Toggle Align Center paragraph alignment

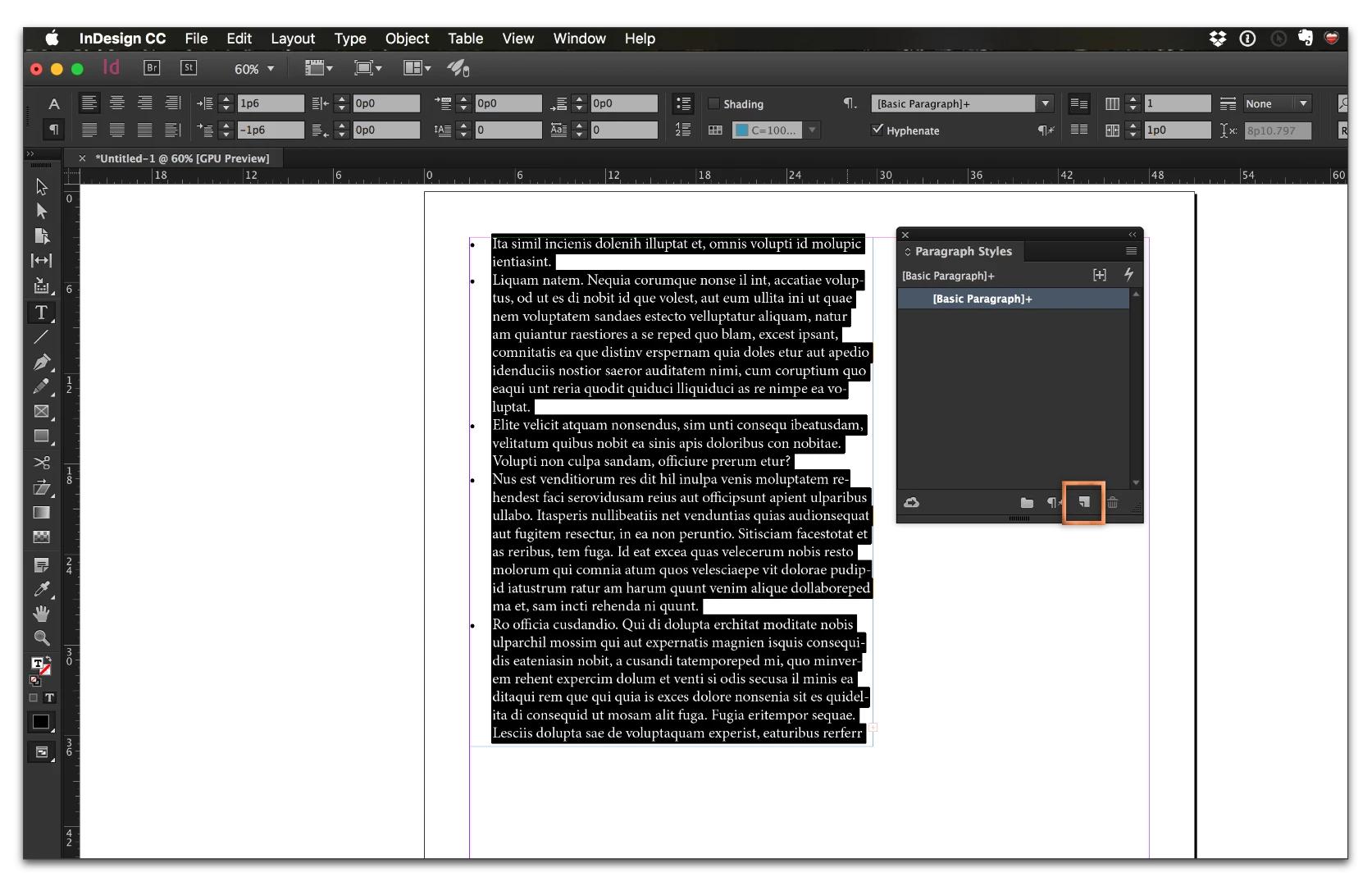point(117,103)
